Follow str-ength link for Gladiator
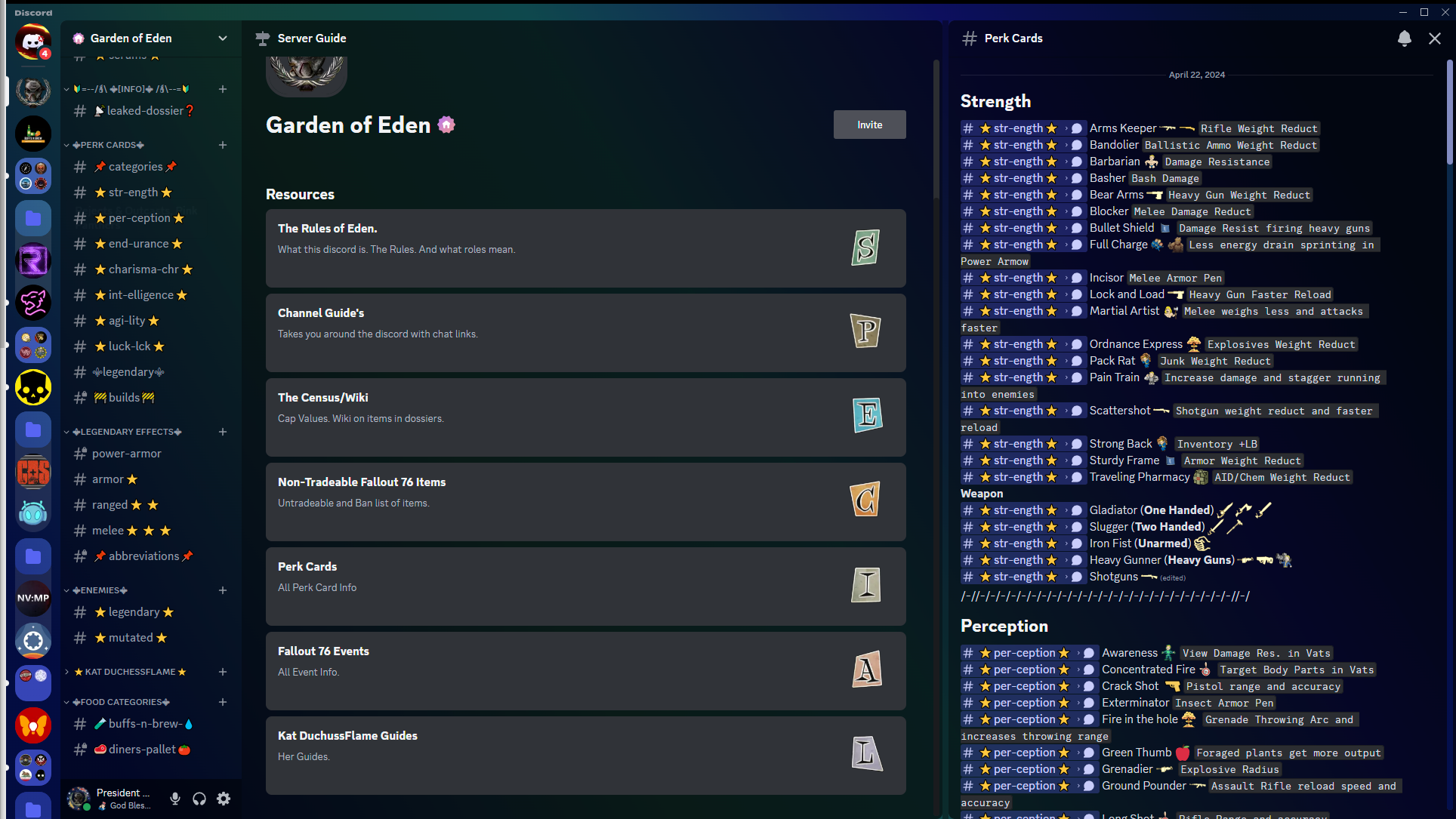Screen dimensions: 1456x819 coord(1023,510)
